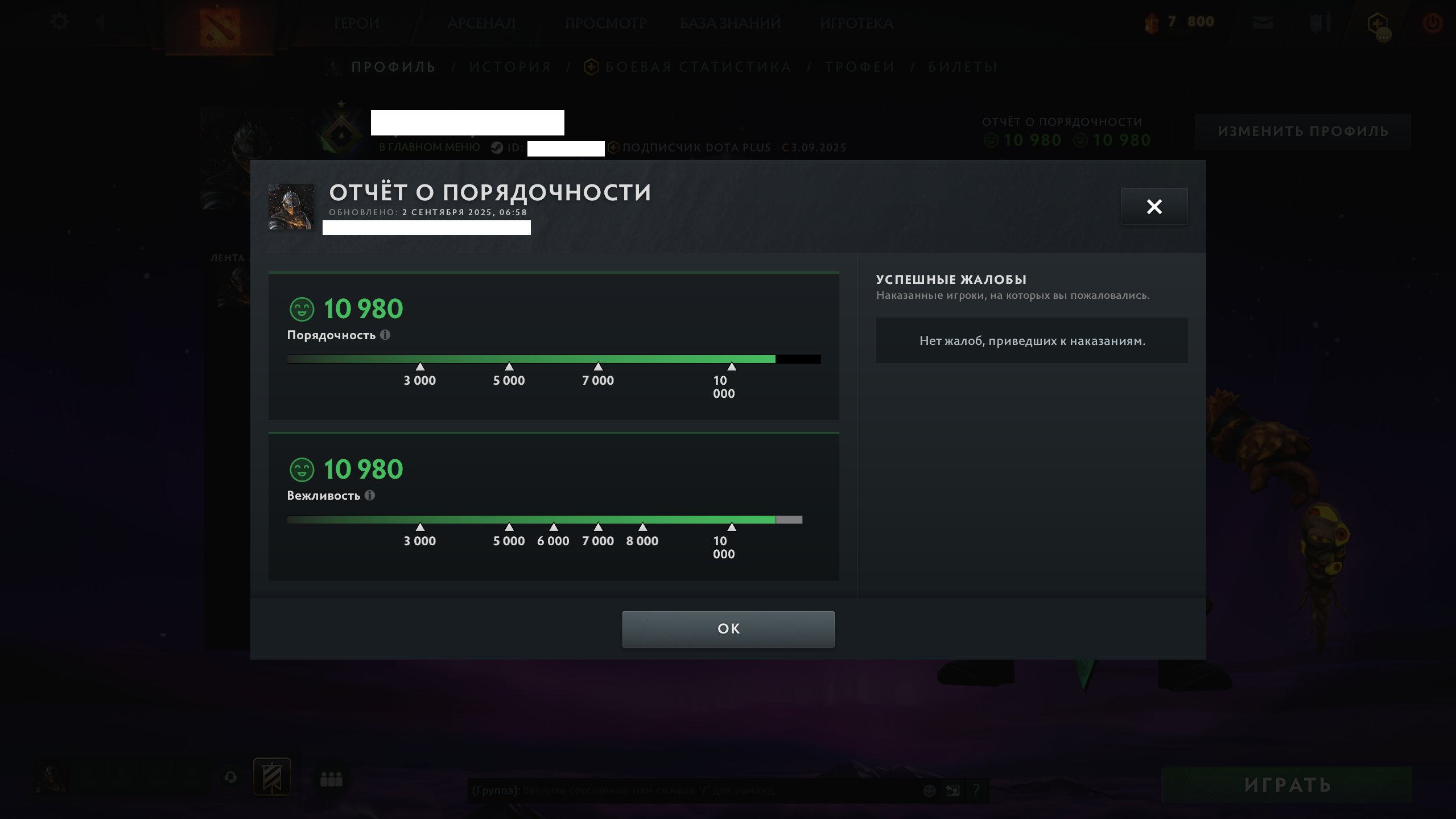Click the player avatar in report header

(x=291, y=207)
